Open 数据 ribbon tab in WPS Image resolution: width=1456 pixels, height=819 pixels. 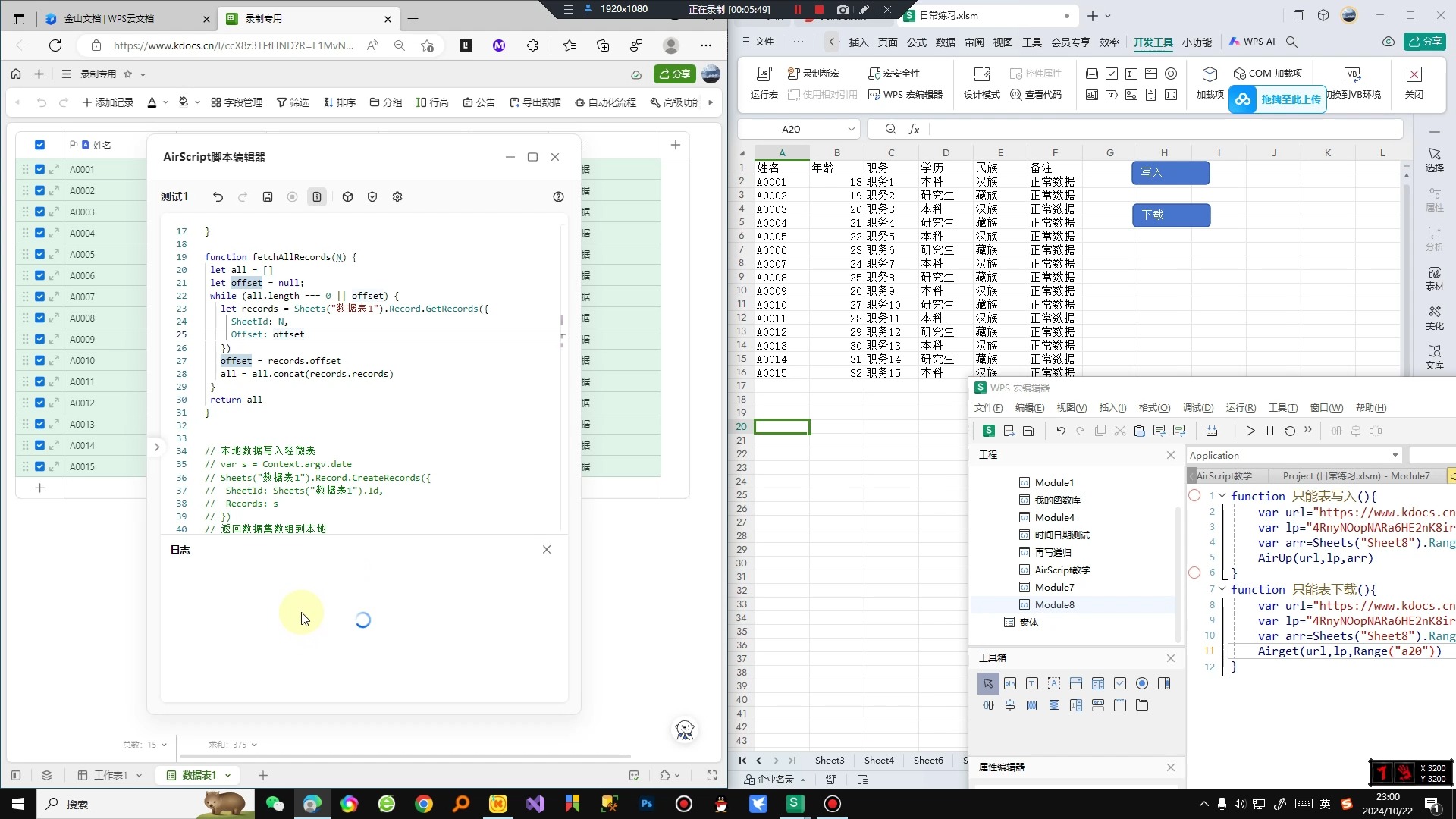pyautogui.click(x=945, y=42)
